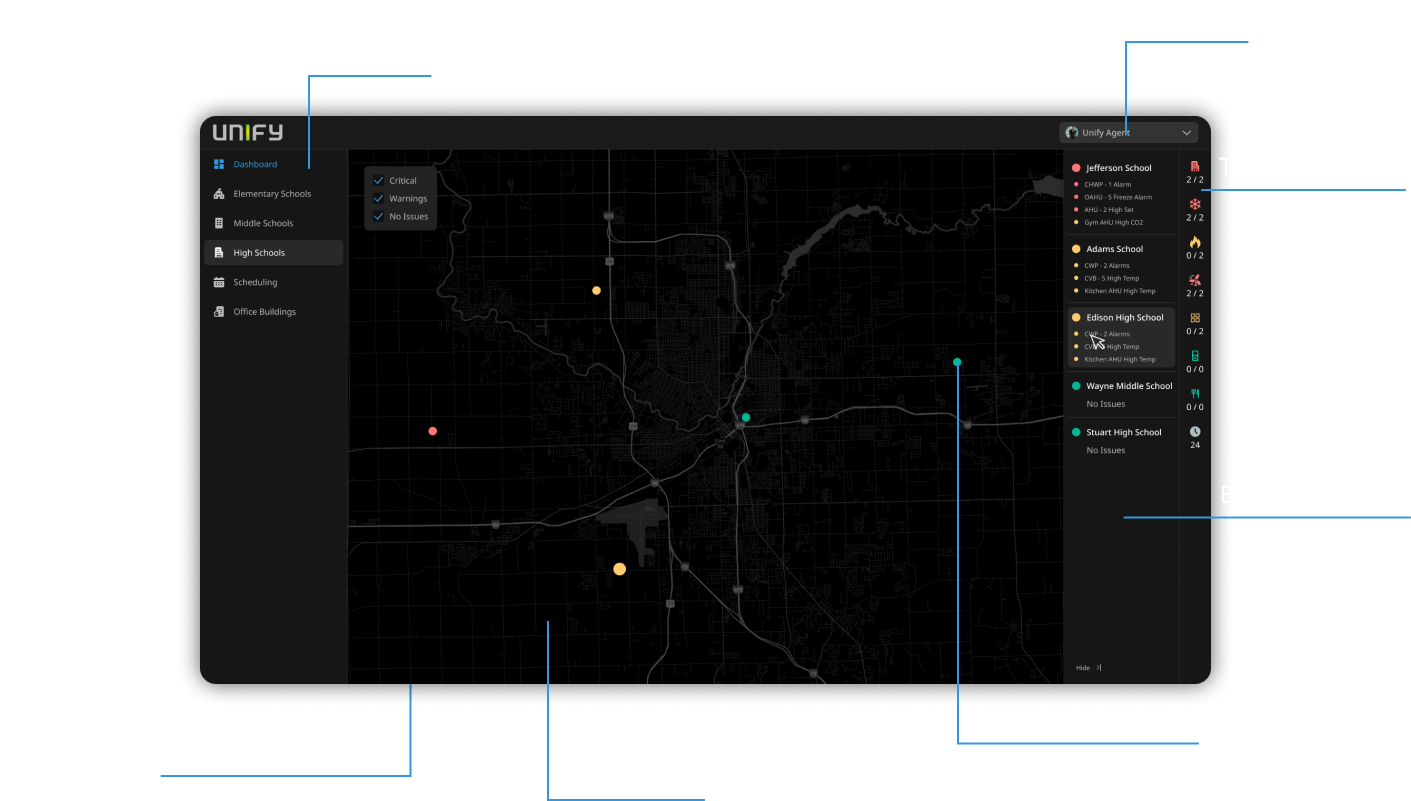The height and width of the screenshot is (801, 1411).
Task: Uncheck the Critical map legend checkbox
Action: [378, 181]
